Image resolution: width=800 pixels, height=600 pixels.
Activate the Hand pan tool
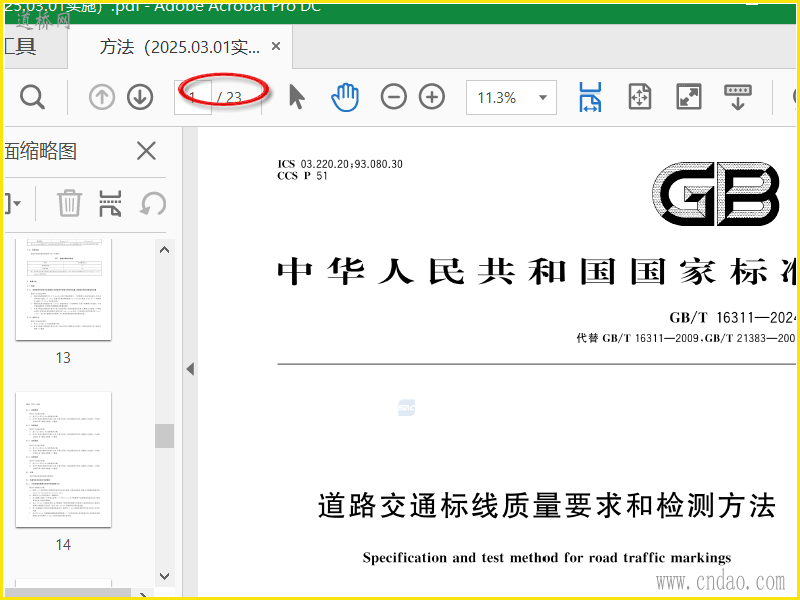(345, 97)
